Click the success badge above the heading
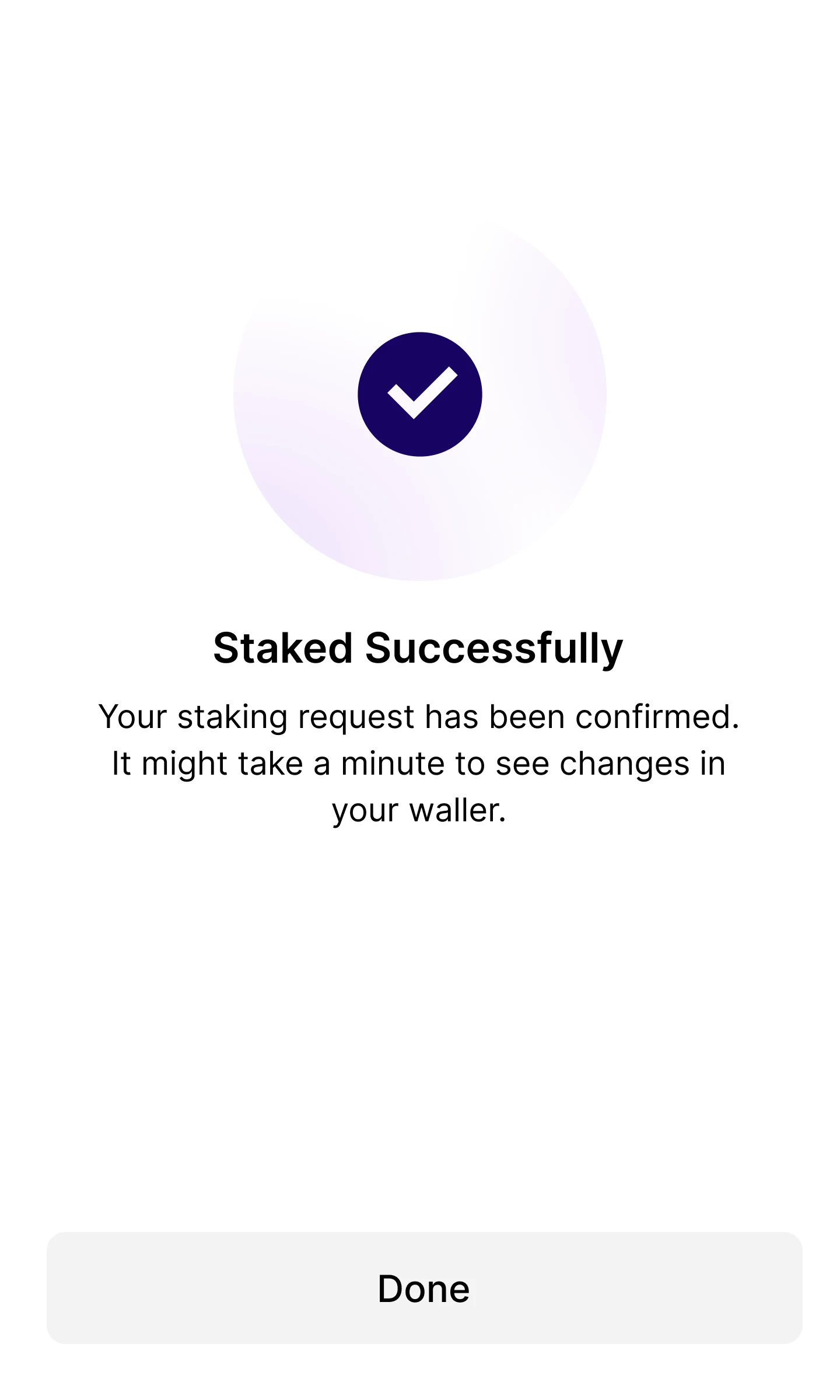The width and height of the screenshot is (840, 1400). click(419, 393)
